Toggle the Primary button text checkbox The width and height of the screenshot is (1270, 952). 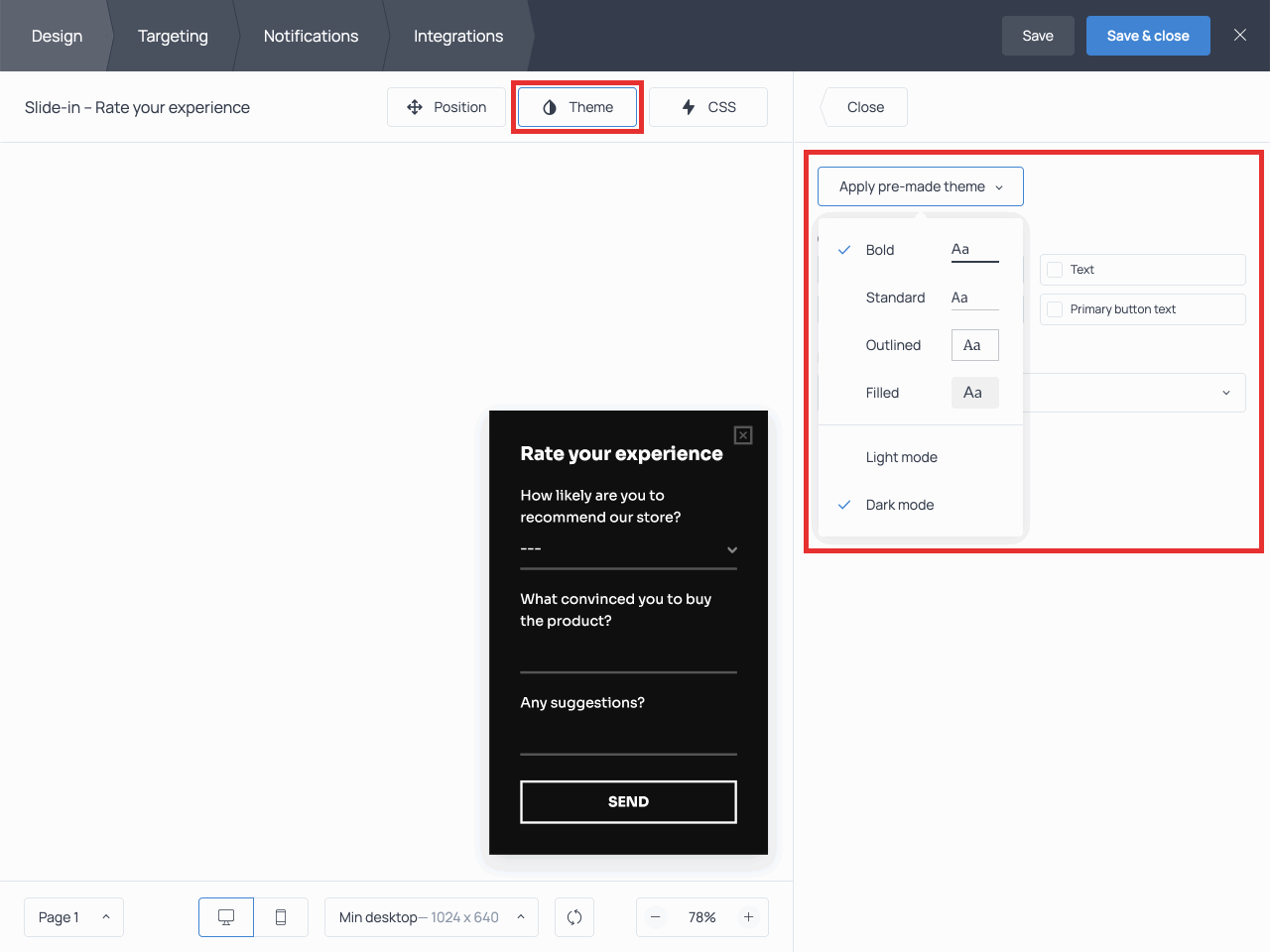tap(1055, 309)
